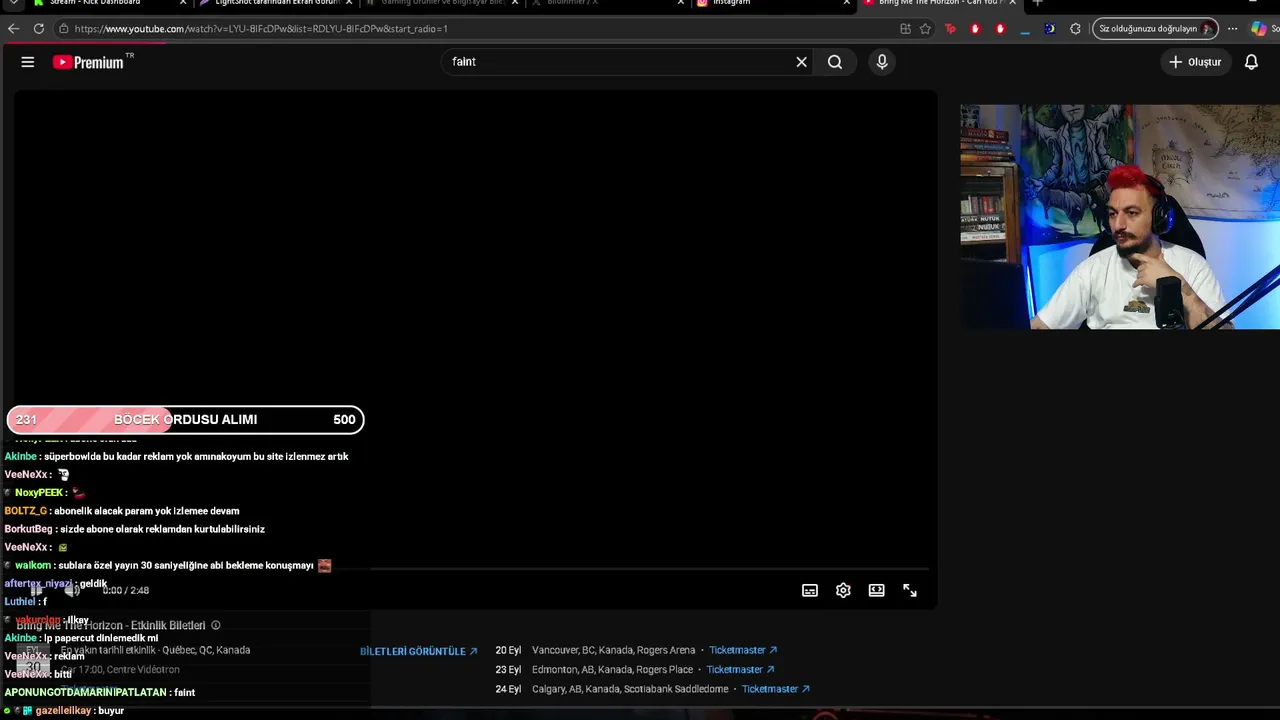Viewport: 1280px width, 720px height.
Task: Open browser extensions puzzle icon
Action: [1075, 29]
